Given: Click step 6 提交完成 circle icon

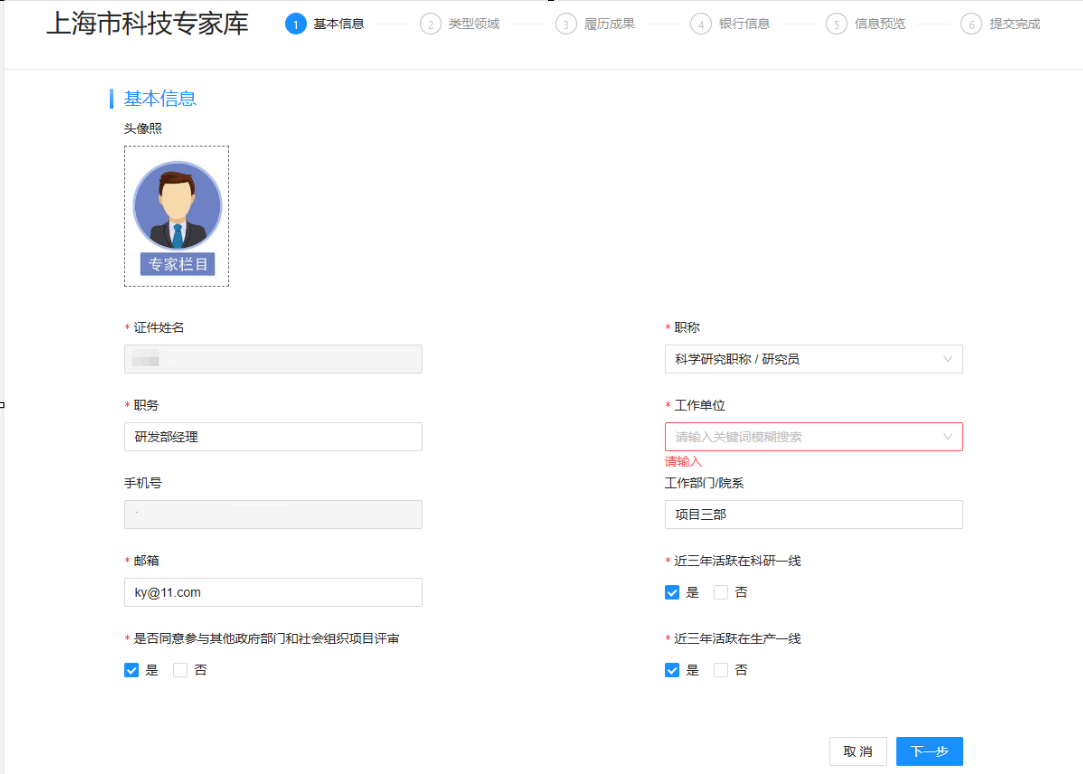Looking at the screenshot, I should coord(971,24).
